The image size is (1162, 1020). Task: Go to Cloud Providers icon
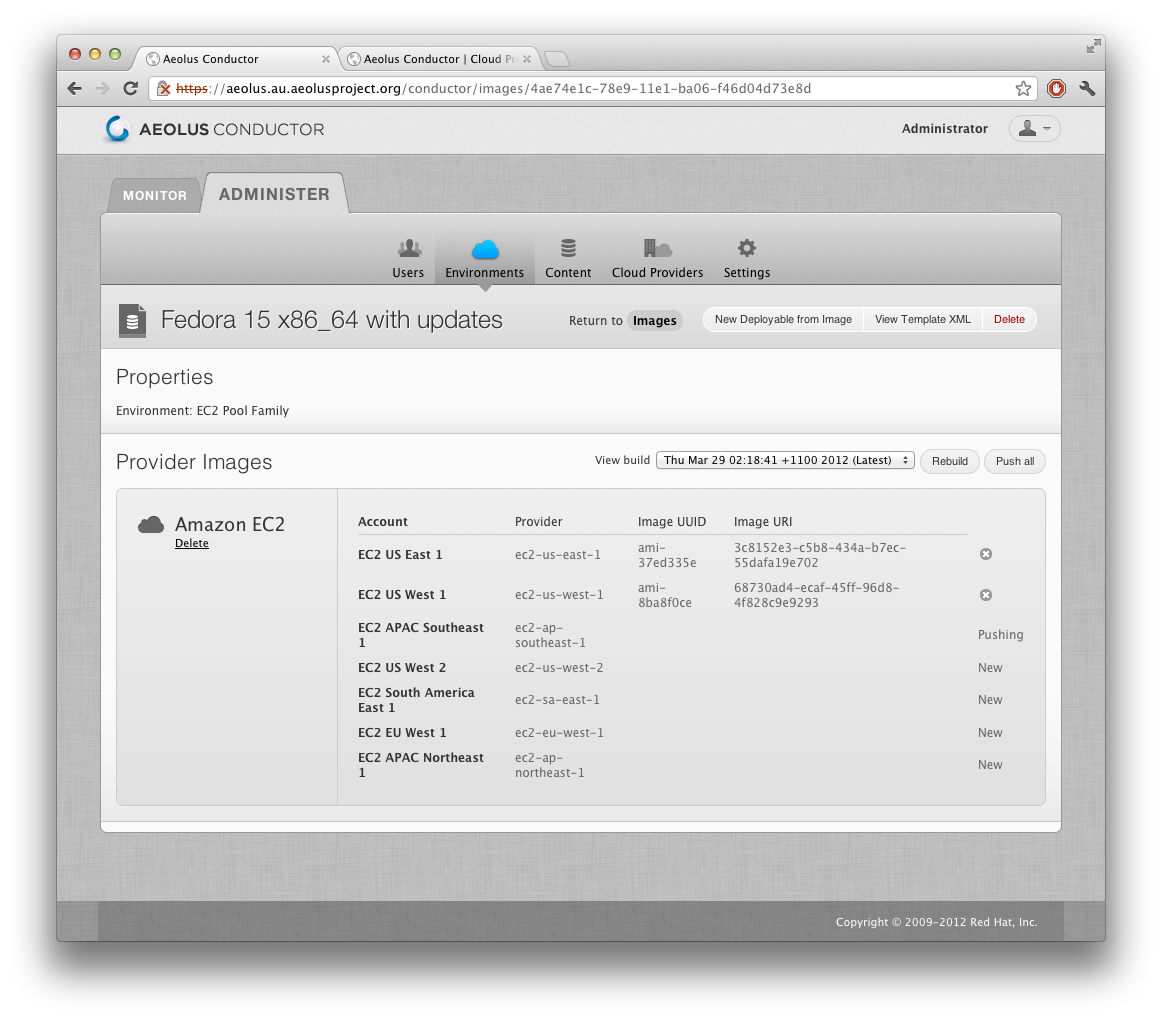click(x=657, y=248)
